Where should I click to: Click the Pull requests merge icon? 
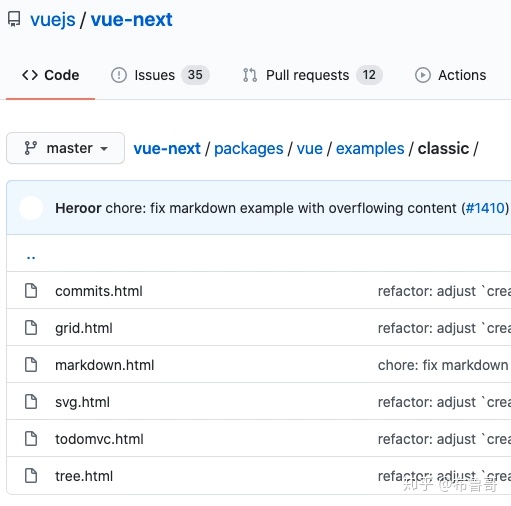click(250, 75)
